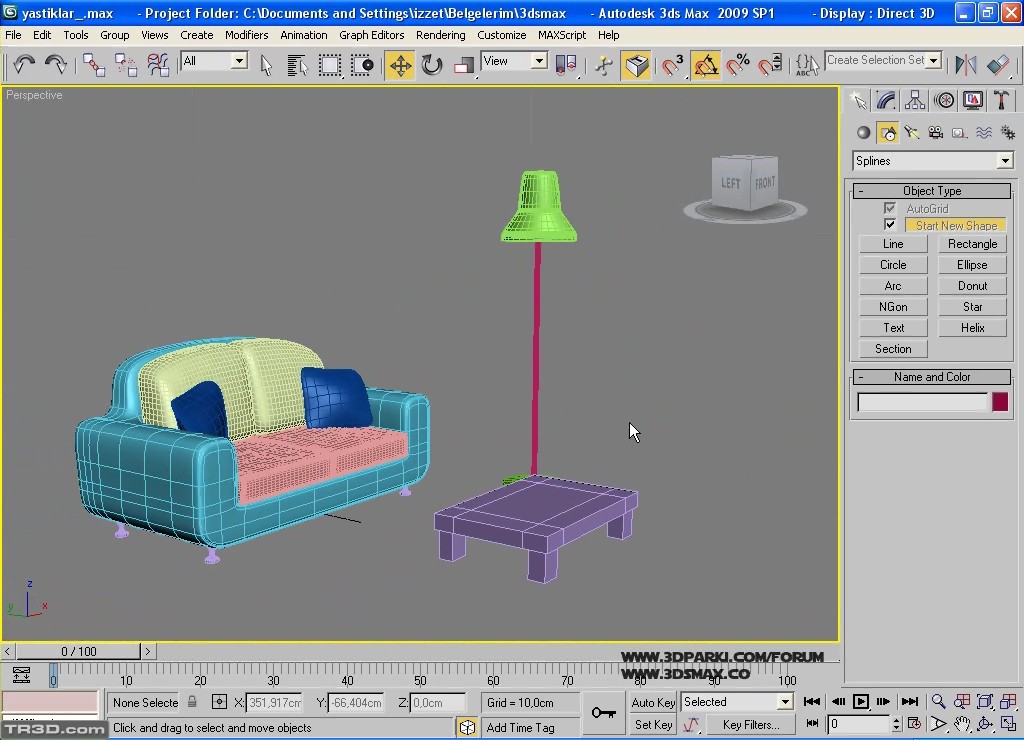
Task: Click the Rectangle shape button
Action: click(x=972, y=244)
